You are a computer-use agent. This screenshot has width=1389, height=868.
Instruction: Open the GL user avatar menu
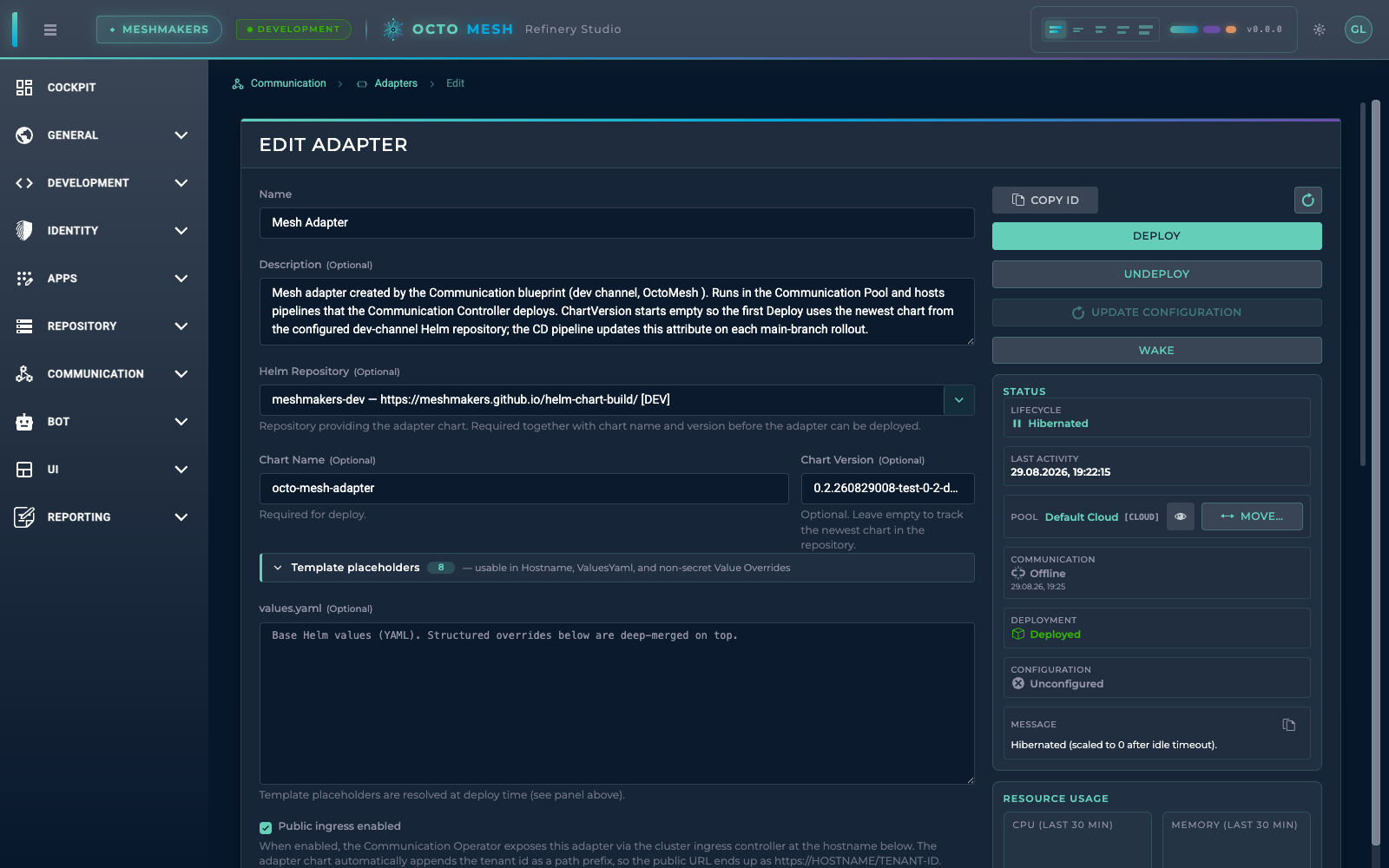pos(1358,30)
